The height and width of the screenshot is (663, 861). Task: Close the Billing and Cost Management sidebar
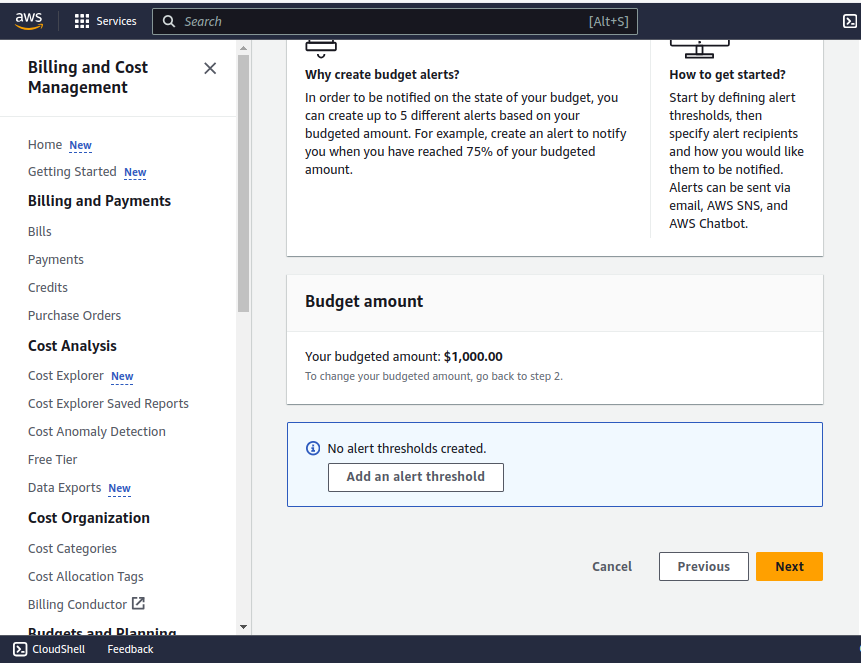210,68
